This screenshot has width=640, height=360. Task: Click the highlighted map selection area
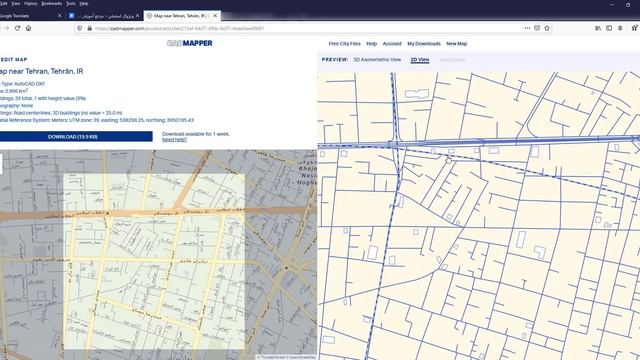(x=154, y=261)
